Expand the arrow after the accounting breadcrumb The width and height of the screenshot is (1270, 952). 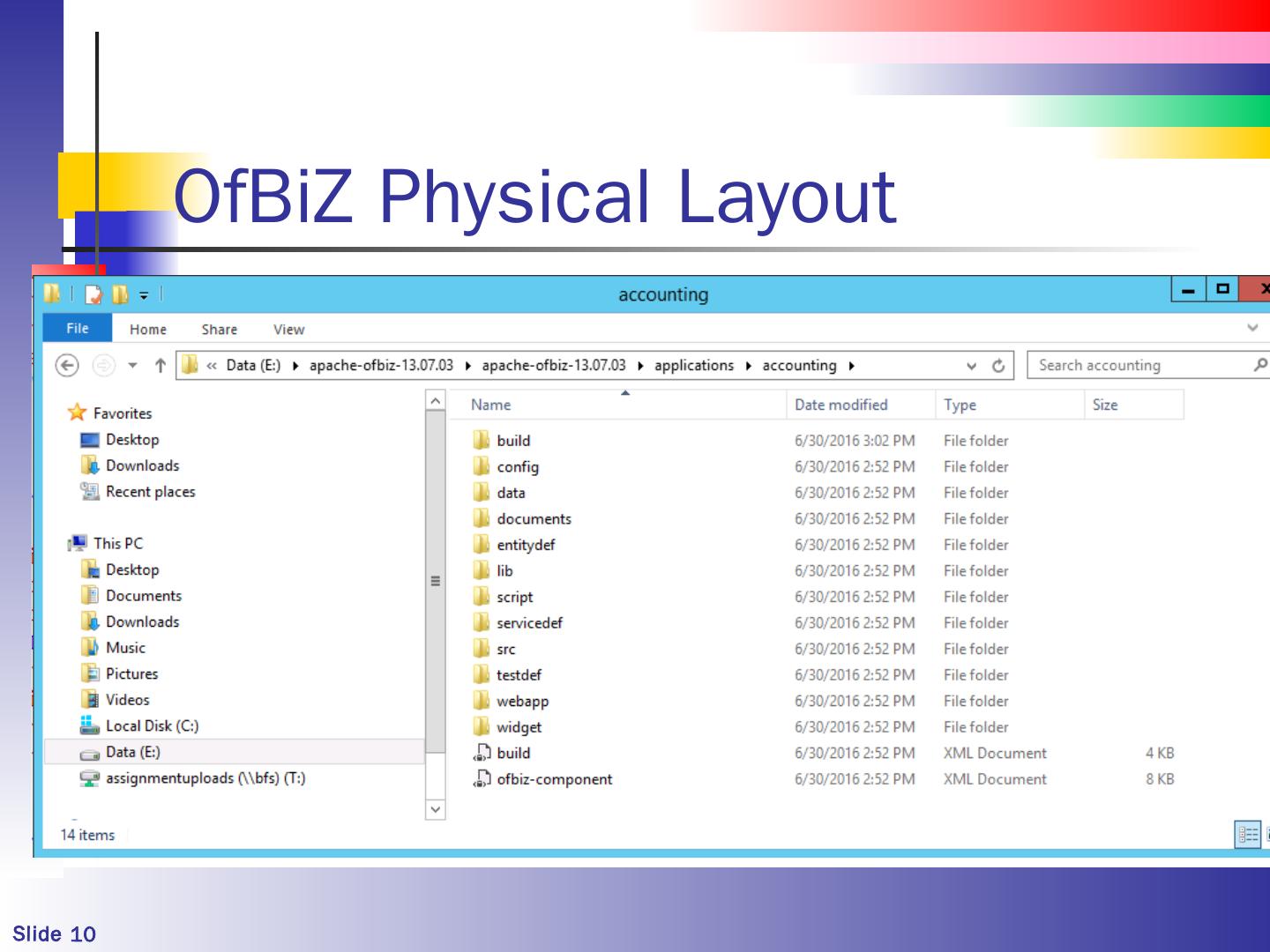851,366
